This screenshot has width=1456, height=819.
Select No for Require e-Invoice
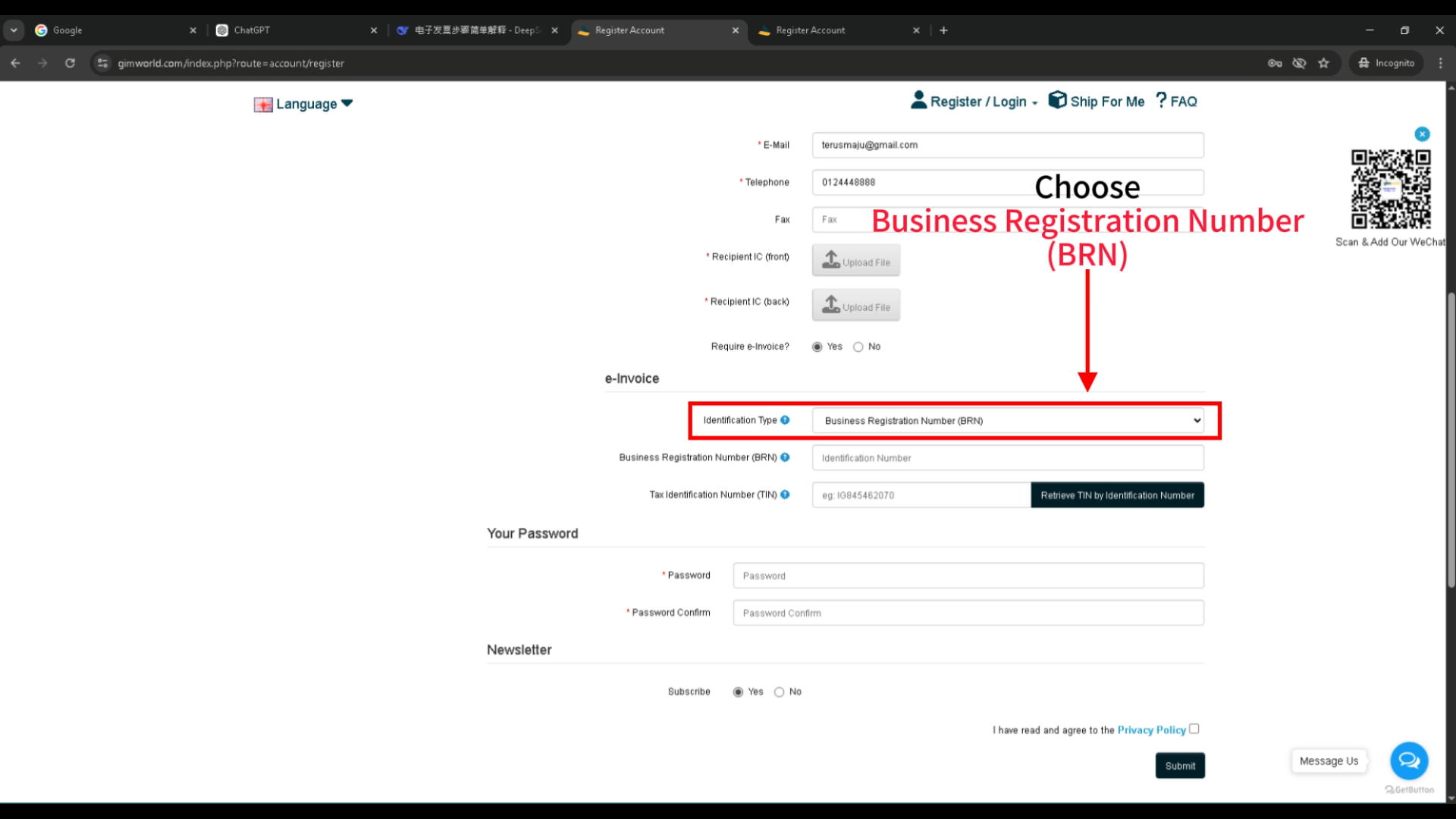point(858,347)
